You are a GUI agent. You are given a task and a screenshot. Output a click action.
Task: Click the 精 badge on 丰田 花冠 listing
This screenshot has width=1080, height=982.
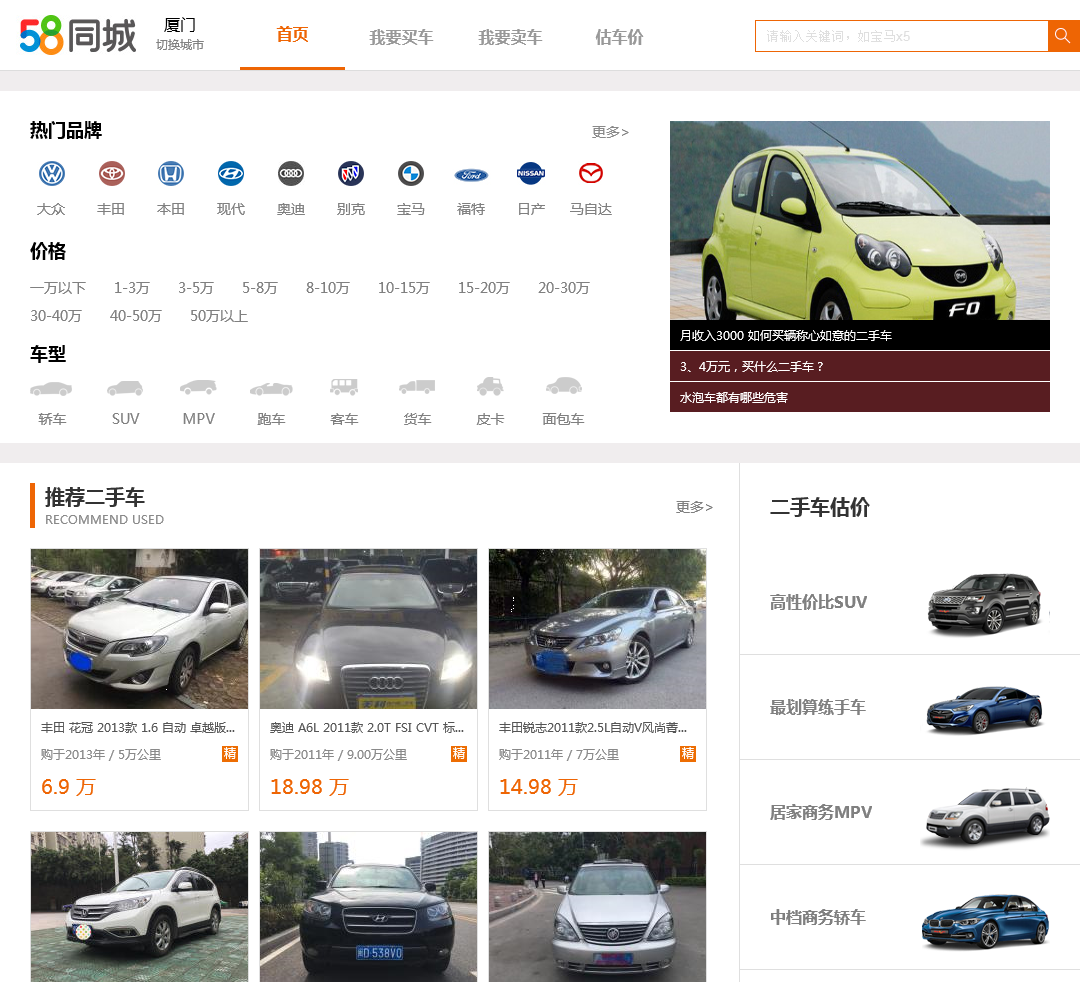230,754
